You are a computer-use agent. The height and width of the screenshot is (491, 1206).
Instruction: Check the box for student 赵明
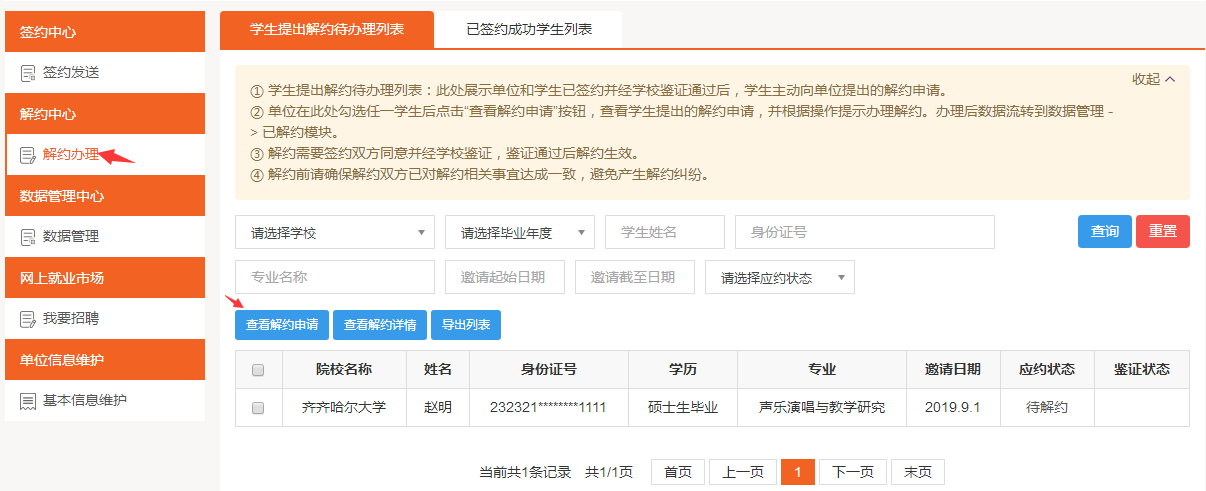point(258,408)
